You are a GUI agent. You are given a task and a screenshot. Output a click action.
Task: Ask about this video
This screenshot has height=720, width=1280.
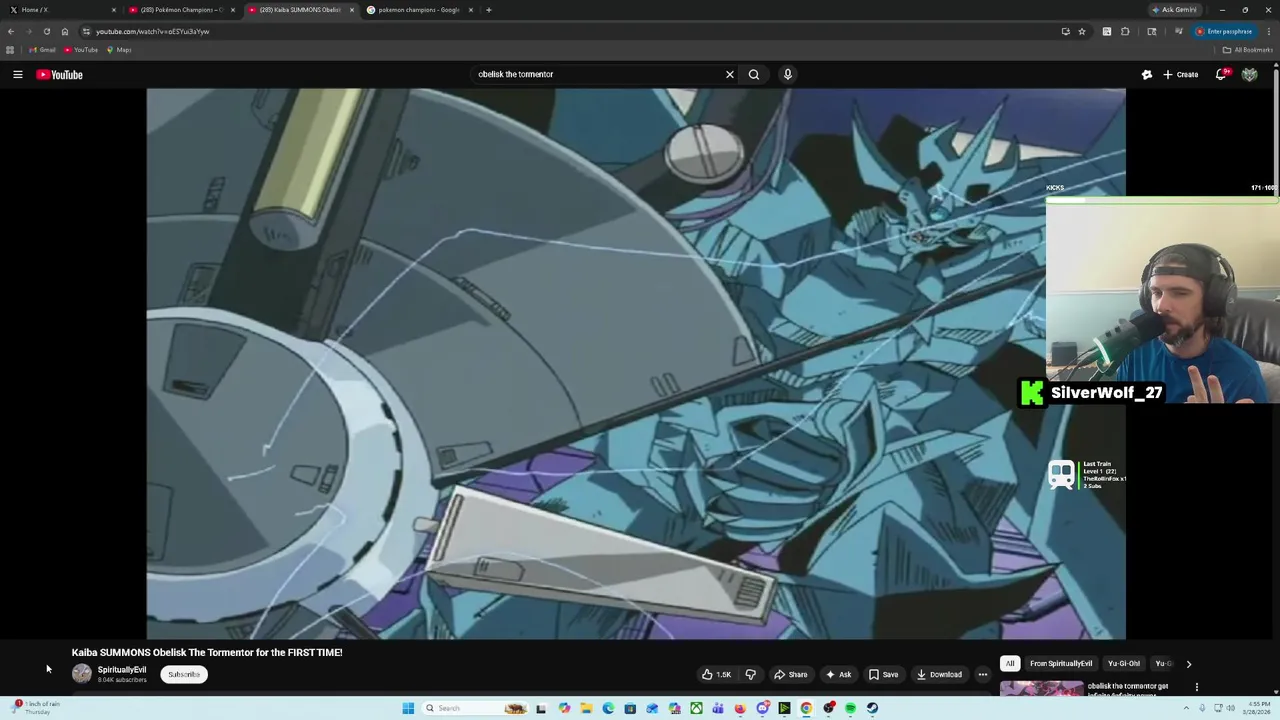pos(838,674)
